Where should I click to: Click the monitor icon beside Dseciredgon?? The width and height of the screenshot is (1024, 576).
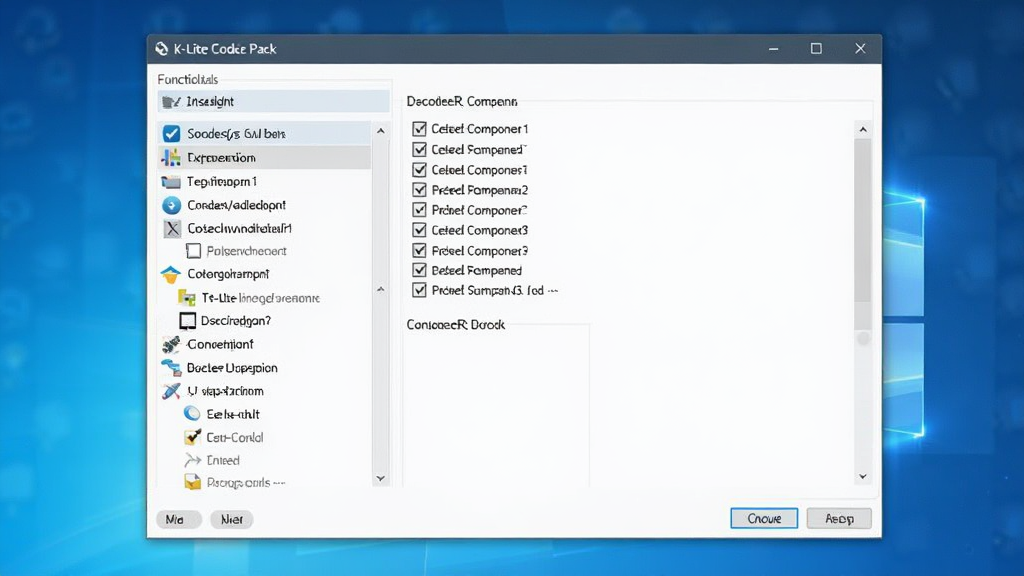pos(187,321)
